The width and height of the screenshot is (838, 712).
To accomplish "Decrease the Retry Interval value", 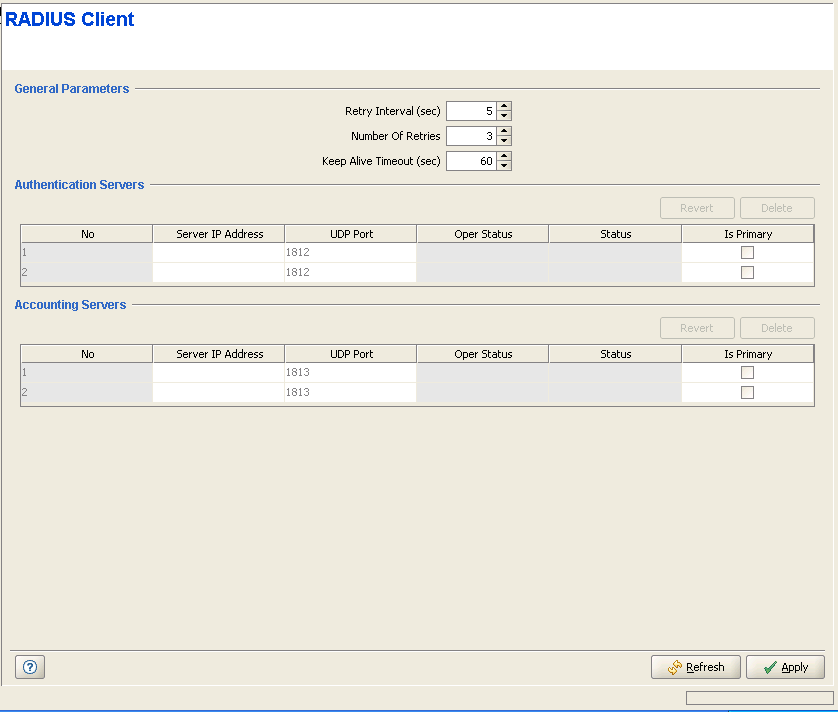I will coord(504,116).
